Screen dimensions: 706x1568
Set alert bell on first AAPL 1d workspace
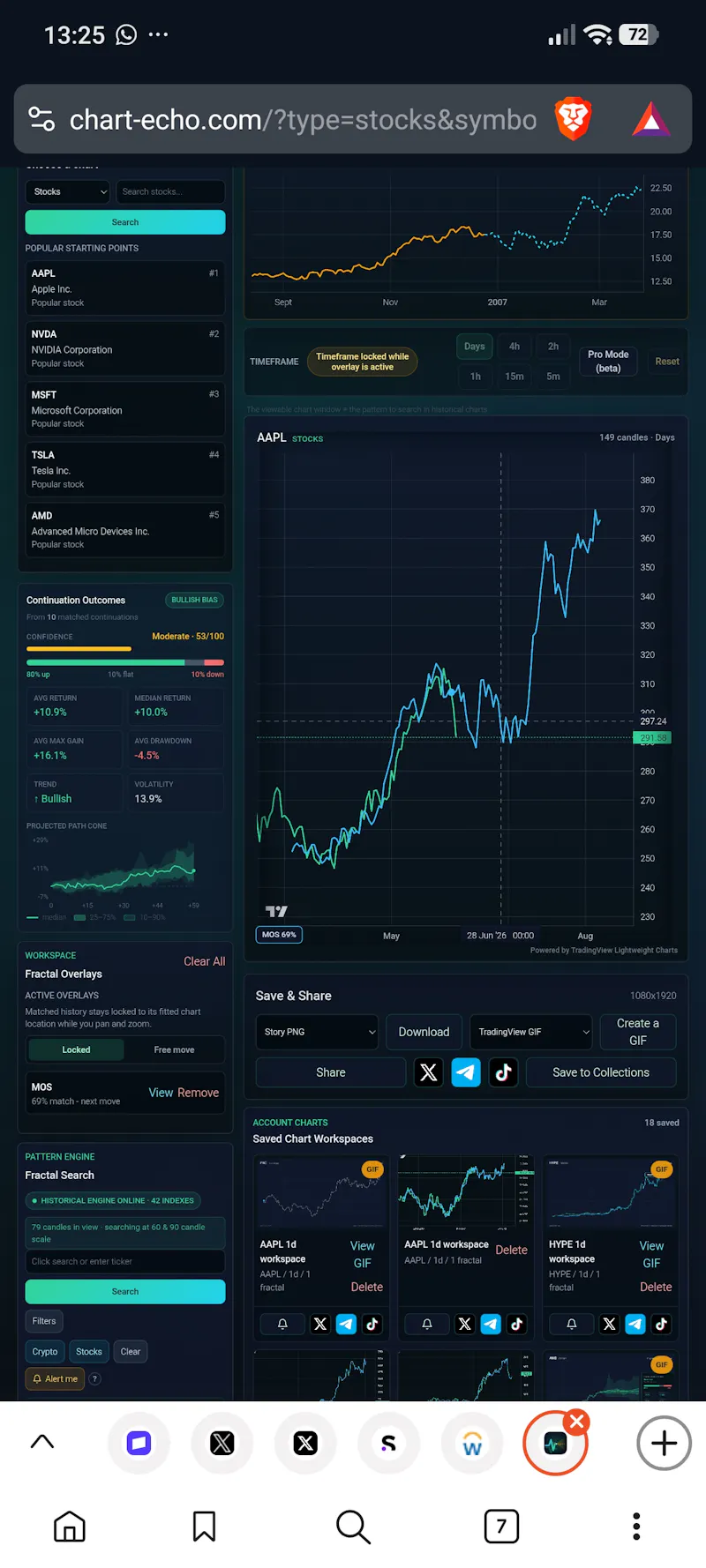(x=282, y=1324)
